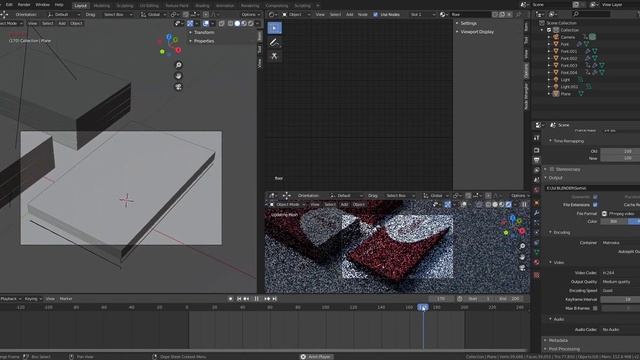Toggle the Collection exclude checkbox in outliner

(549, 30)
